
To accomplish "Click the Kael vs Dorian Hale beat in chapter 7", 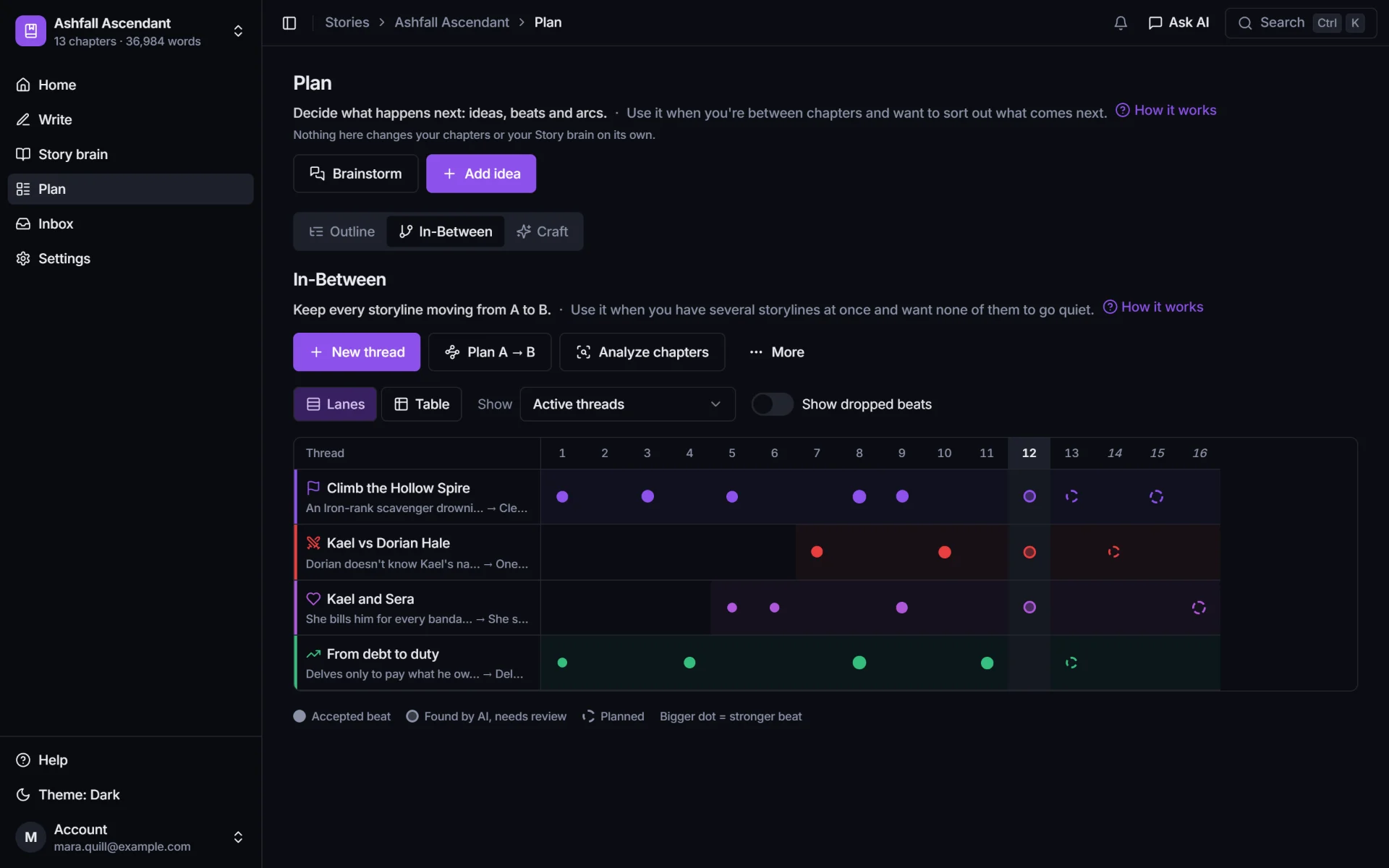I will coord(817,552).
